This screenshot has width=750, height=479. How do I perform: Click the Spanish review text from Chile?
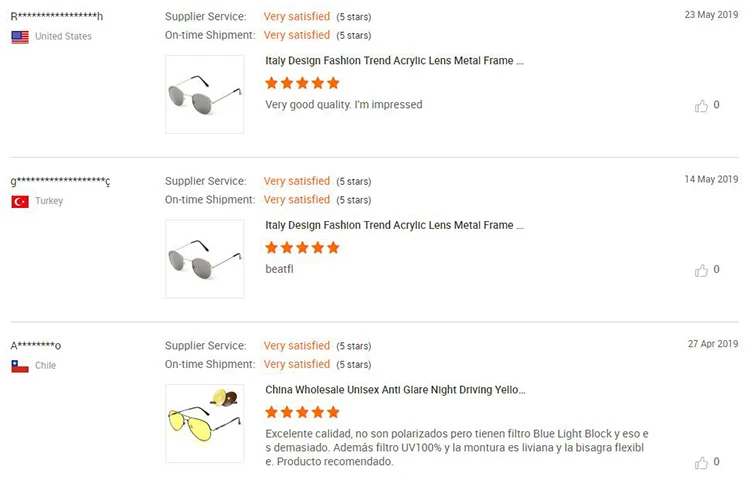pyautogui.click(x=457, y=447)
